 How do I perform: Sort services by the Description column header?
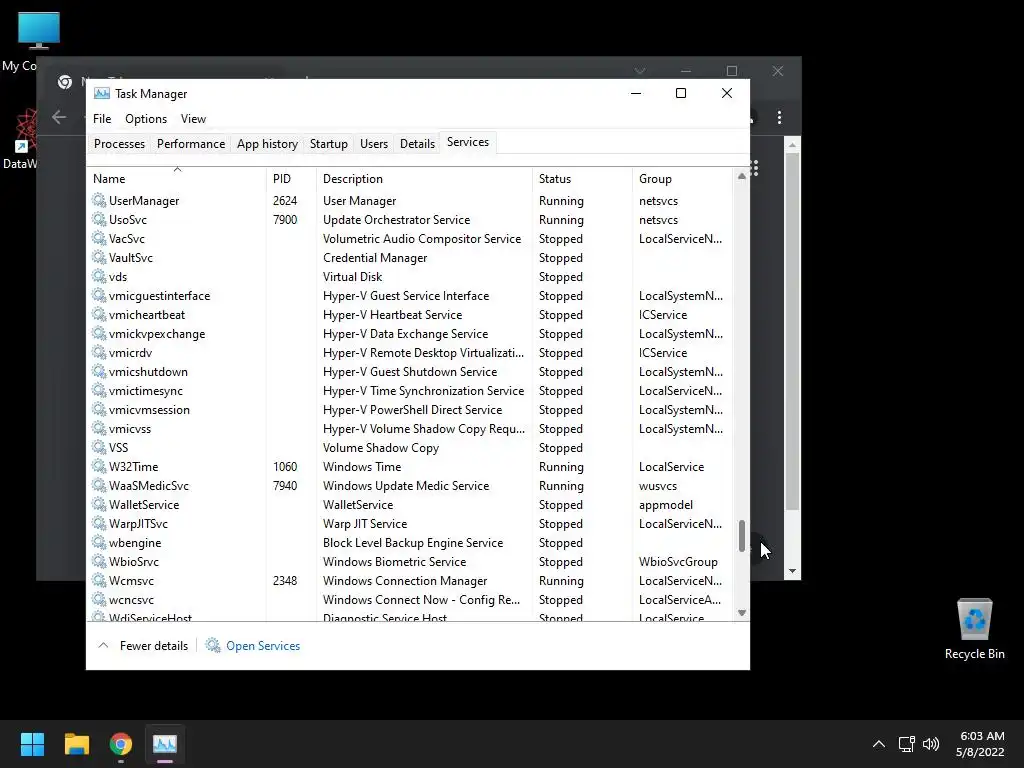tap(424, 178)
